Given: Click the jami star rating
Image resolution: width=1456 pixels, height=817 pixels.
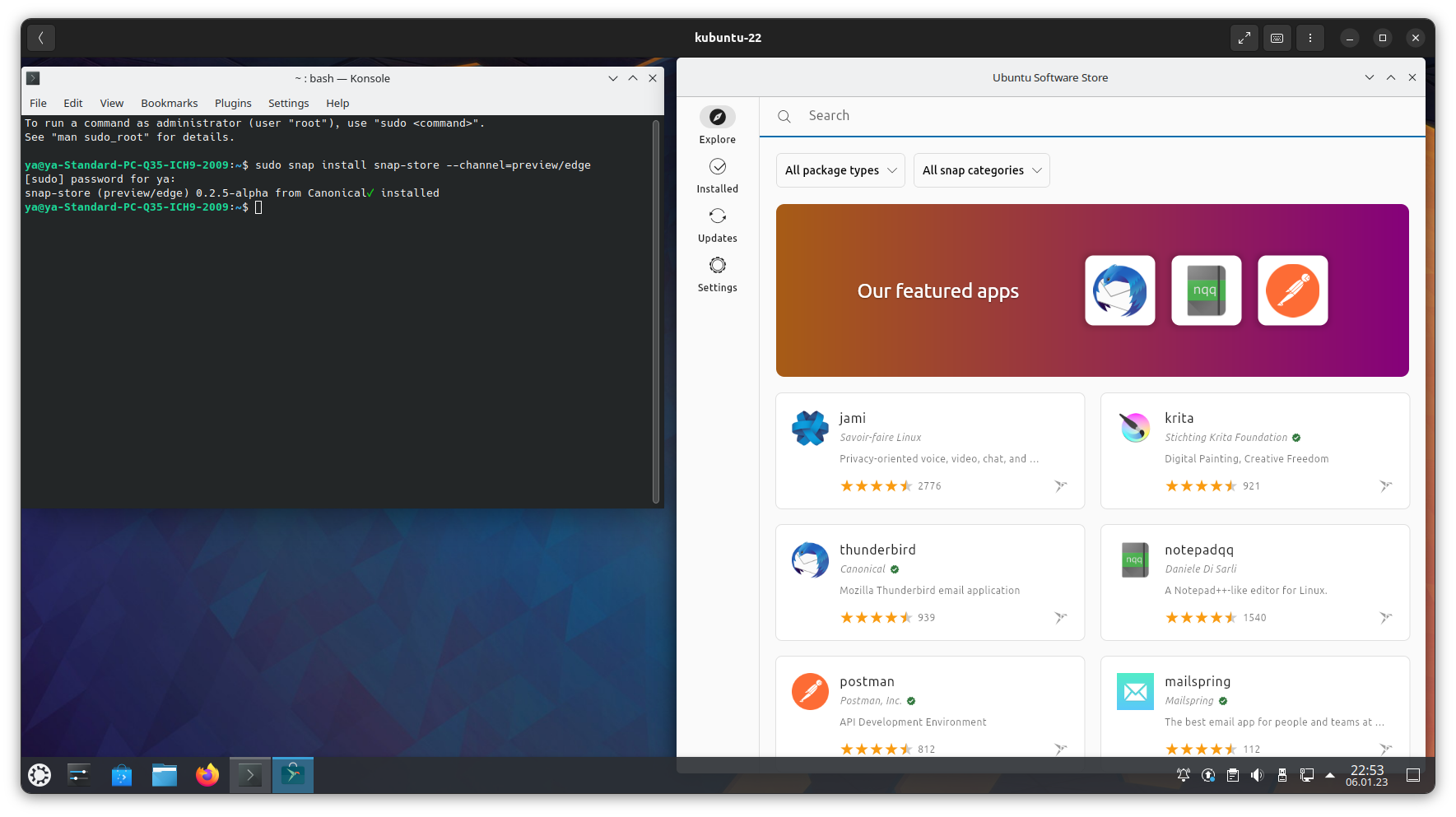Looking at the screenshot, I should [876, 486].
